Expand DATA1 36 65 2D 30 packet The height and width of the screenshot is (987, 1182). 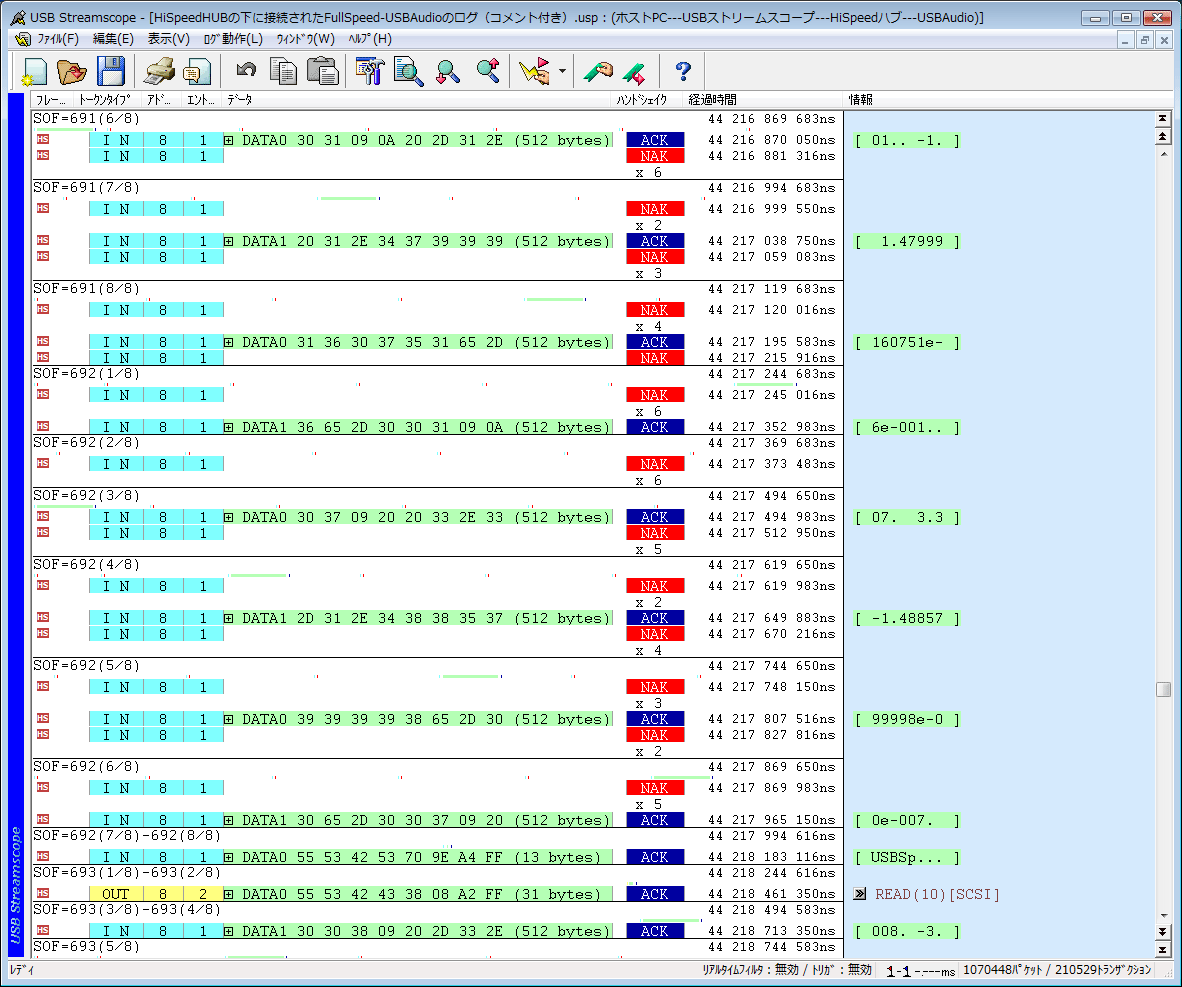(228, 428)
